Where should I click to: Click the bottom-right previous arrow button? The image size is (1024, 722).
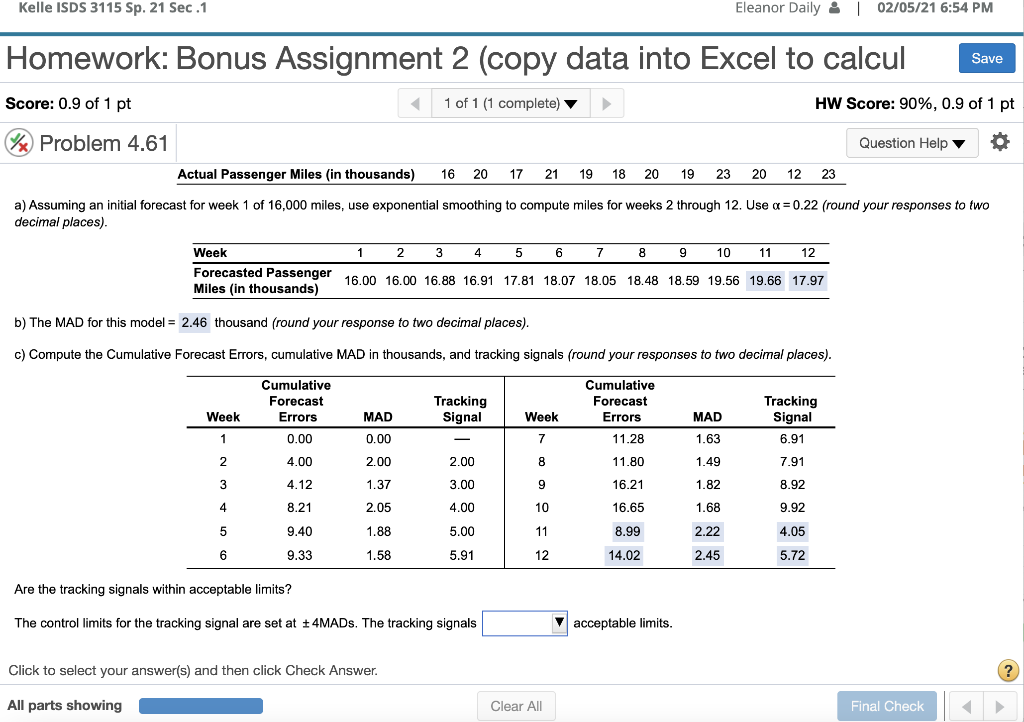(x=967, y=706)
